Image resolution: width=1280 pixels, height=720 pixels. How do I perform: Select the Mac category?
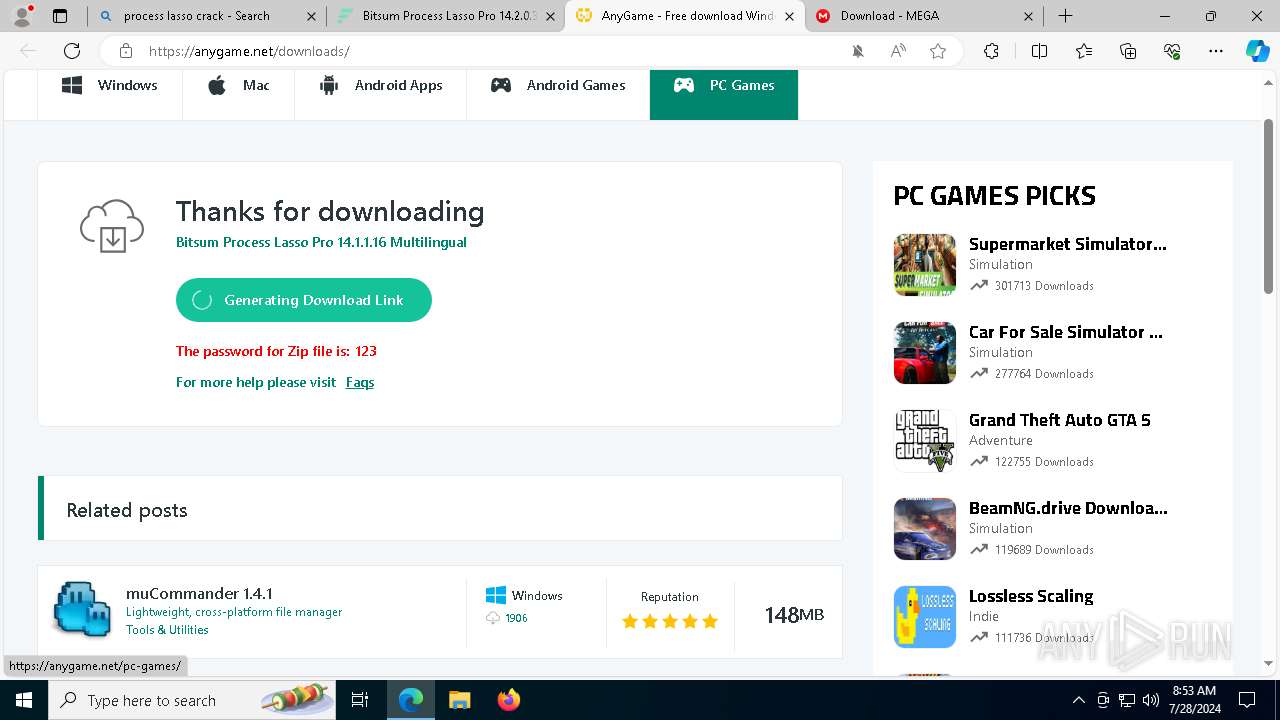[238, 86]
